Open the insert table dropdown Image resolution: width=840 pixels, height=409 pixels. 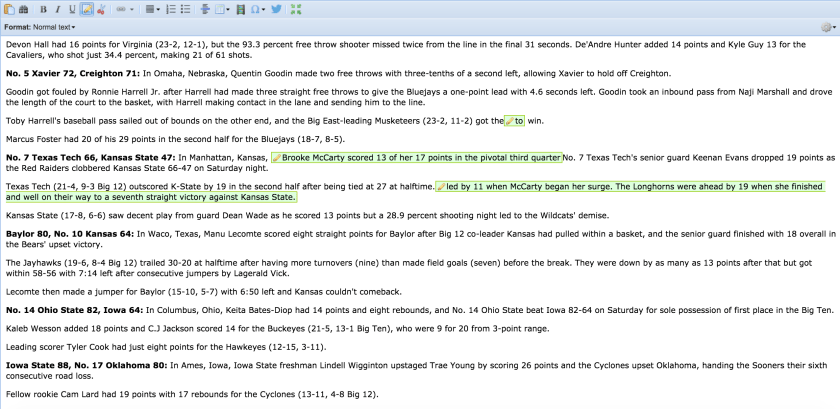click(222, 9)
